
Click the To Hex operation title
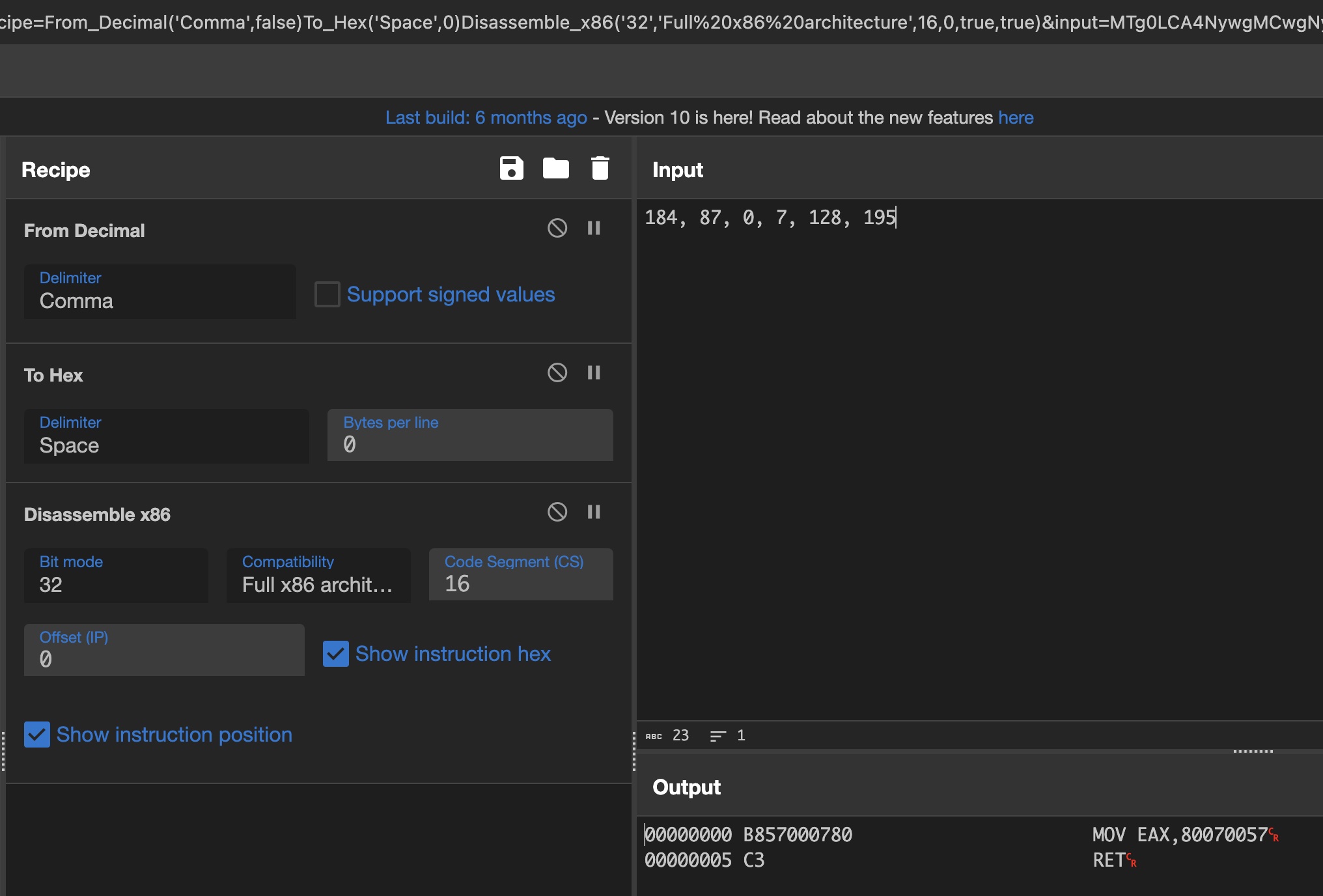coord(53,375)
